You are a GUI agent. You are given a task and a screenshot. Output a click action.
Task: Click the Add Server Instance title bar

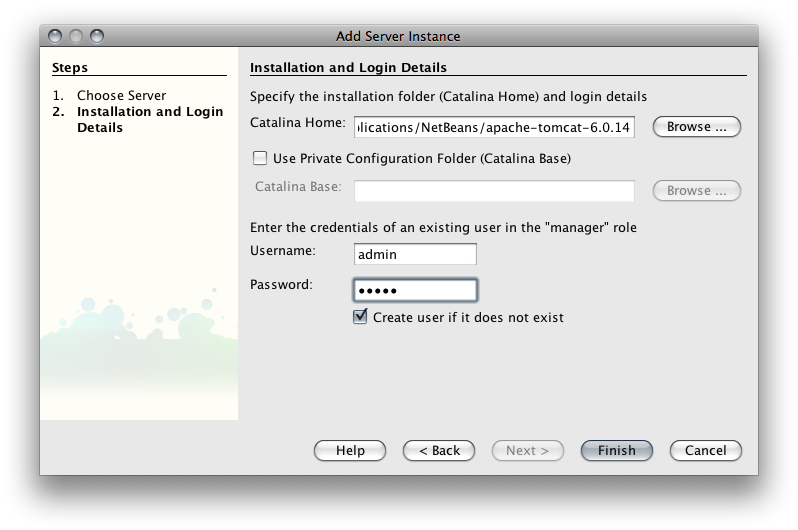(398, 36)
